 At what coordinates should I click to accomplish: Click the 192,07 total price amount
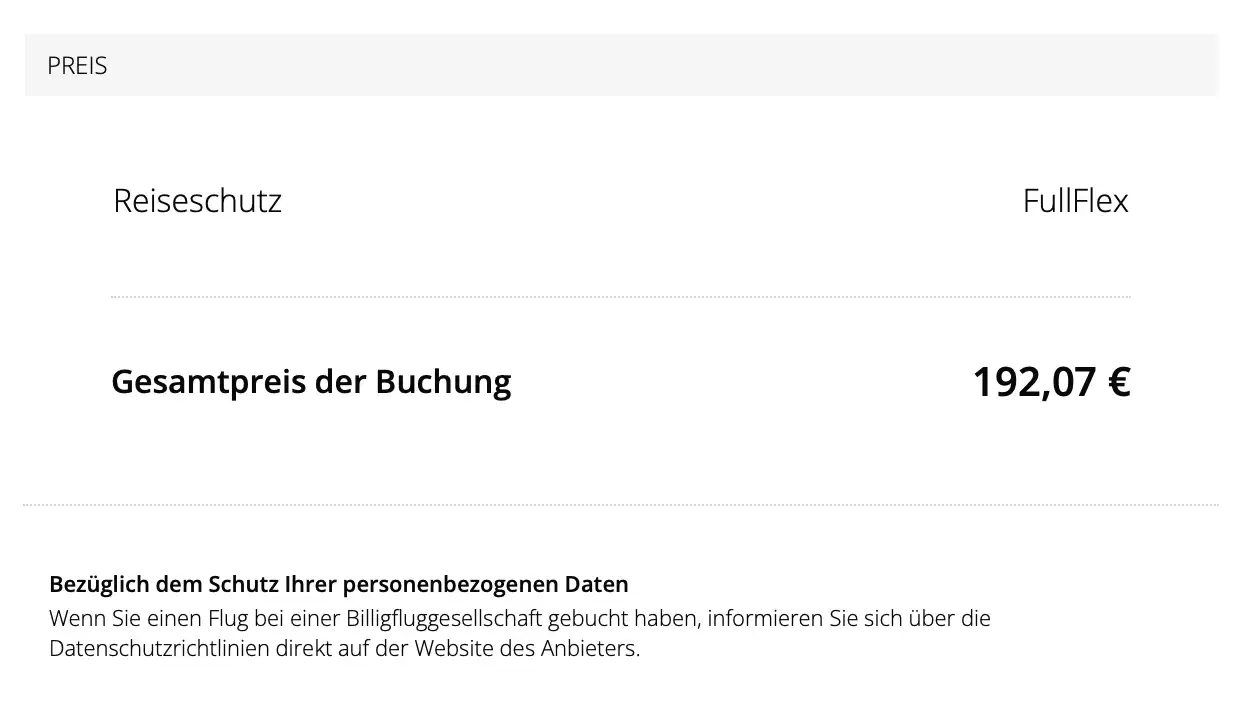pyautogui.click(x=1034, y=382)
